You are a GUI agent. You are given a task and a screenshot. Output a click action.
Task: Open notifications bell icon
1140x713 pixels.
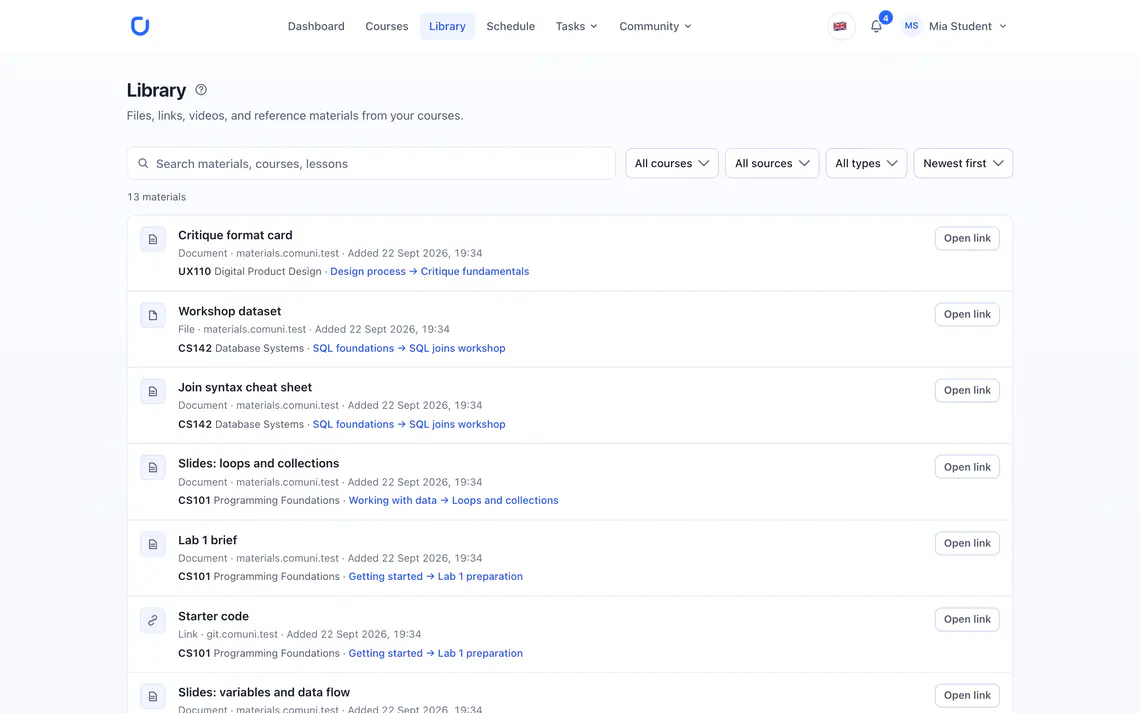click(876, 26)
